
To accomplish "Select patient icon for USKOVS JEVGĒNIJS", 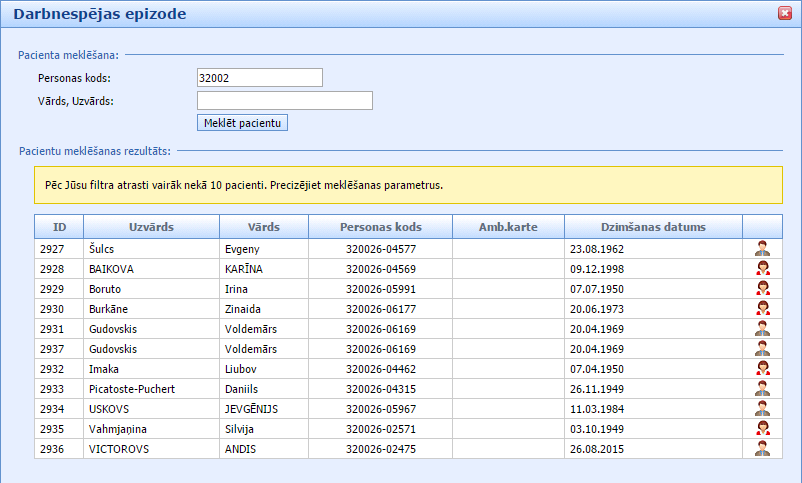I will [763, 409].
